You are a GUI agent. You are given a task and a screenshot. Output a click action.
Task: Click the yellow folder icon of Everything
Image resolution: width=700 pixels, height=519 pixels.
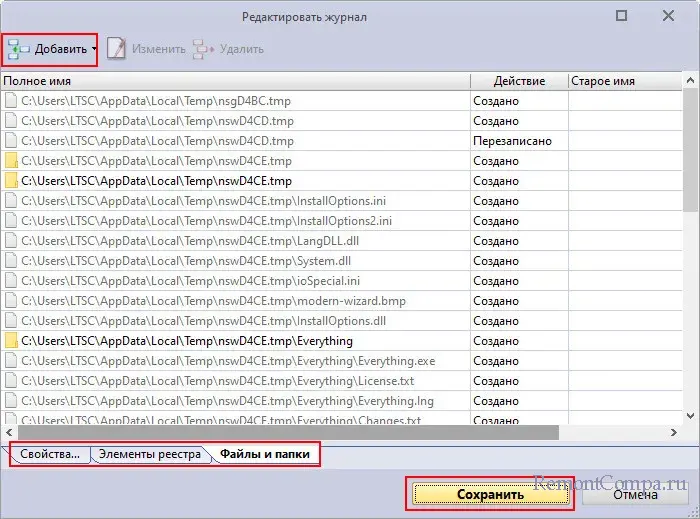click(x=11, y=341)
